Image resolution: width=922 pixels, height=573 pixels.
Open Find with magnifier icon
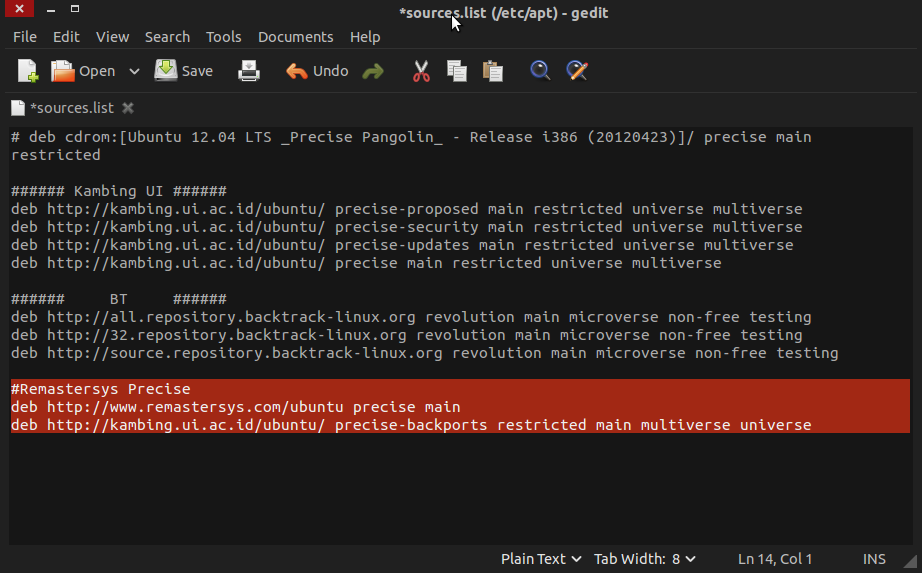click(540, 71)
